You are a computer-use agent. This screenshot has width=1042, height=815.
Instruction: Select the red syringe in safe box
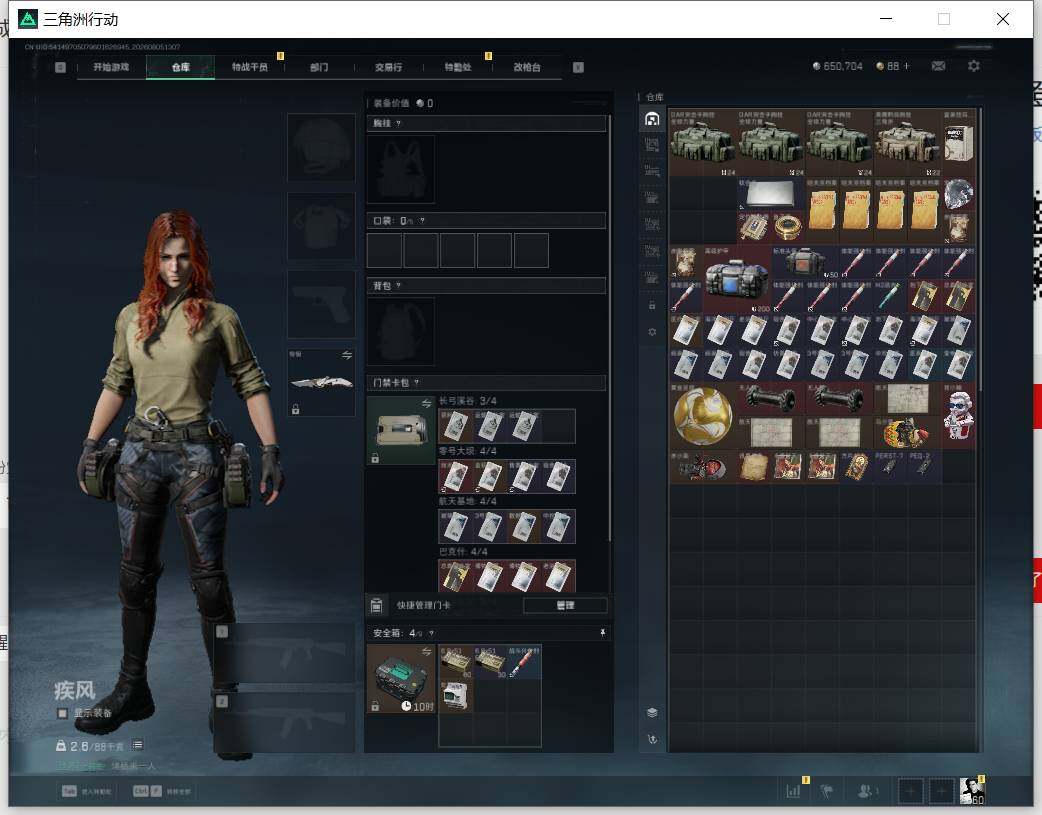point(524,662)
